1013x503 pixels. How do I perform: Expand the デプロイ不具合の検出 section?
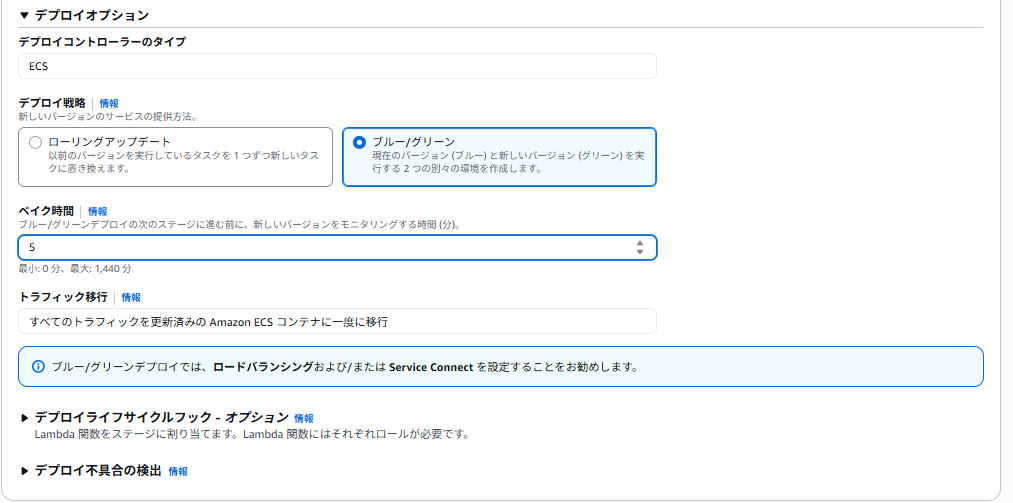[x=25, y=471]
